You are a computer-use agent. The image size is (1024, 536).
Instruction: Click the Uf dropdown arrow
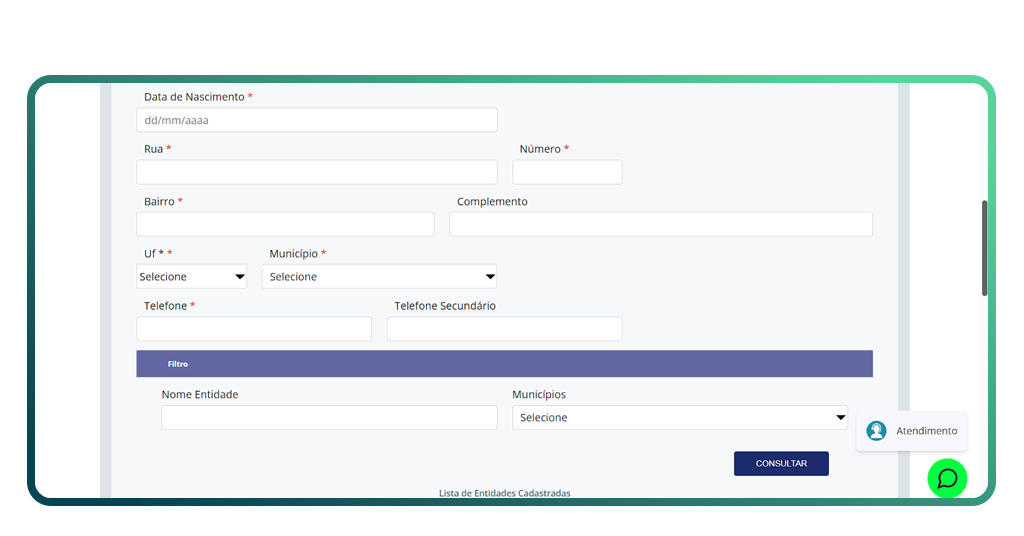click(x=240, y=277)
